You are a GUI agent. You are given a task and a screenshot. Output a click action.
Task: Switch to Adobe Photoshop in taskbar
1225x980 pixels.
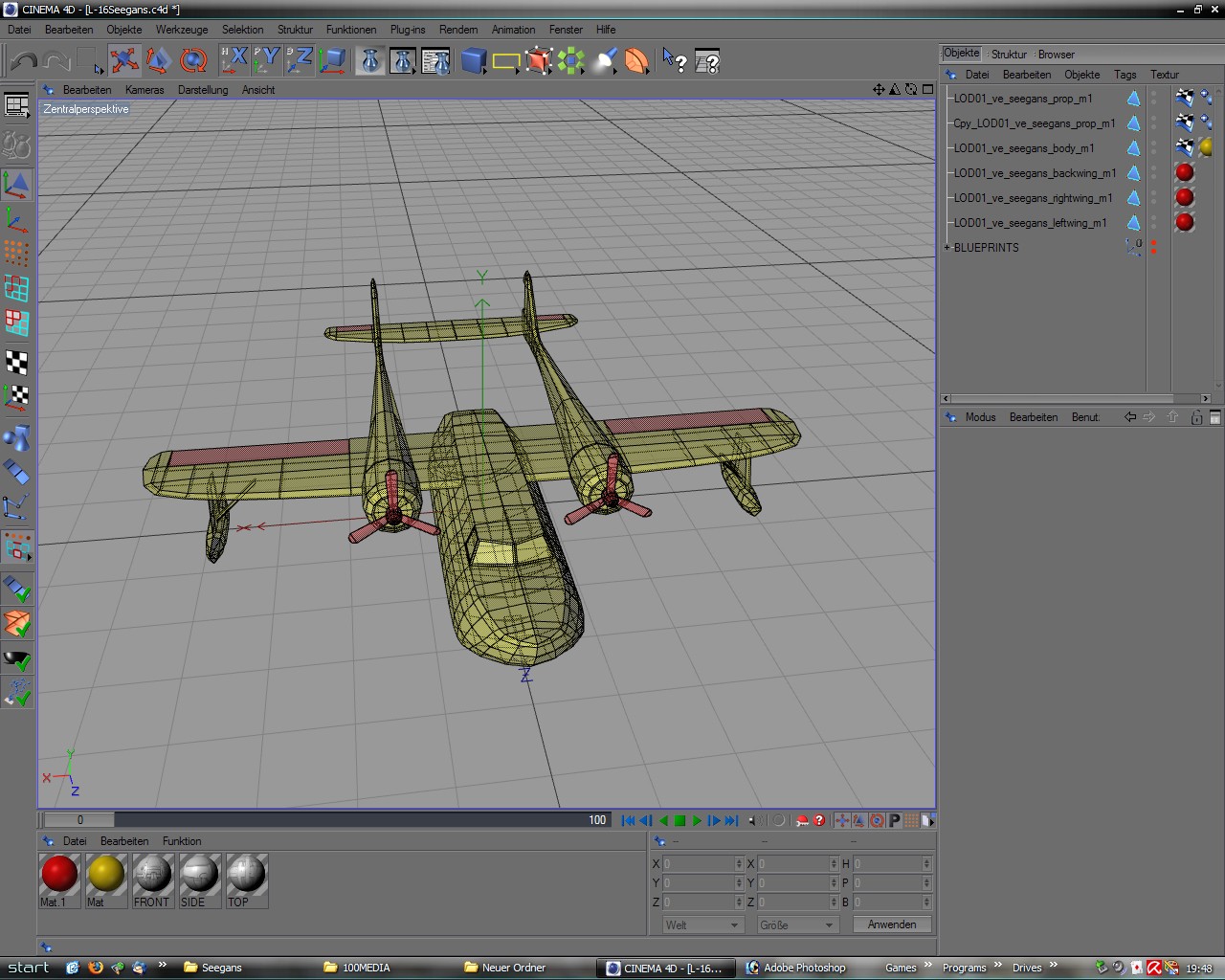795,968
